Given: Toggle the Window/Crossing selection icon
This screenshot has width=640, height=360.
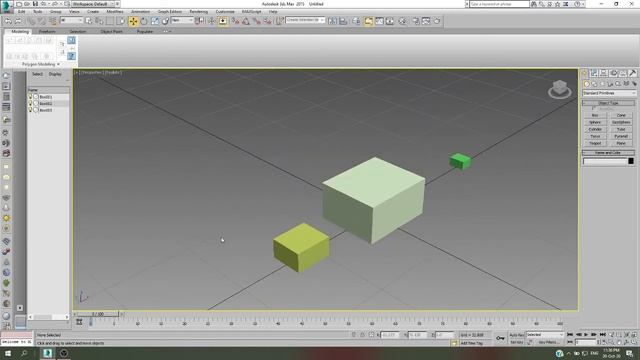Looking at the screenshot, I should coord(121,21).
